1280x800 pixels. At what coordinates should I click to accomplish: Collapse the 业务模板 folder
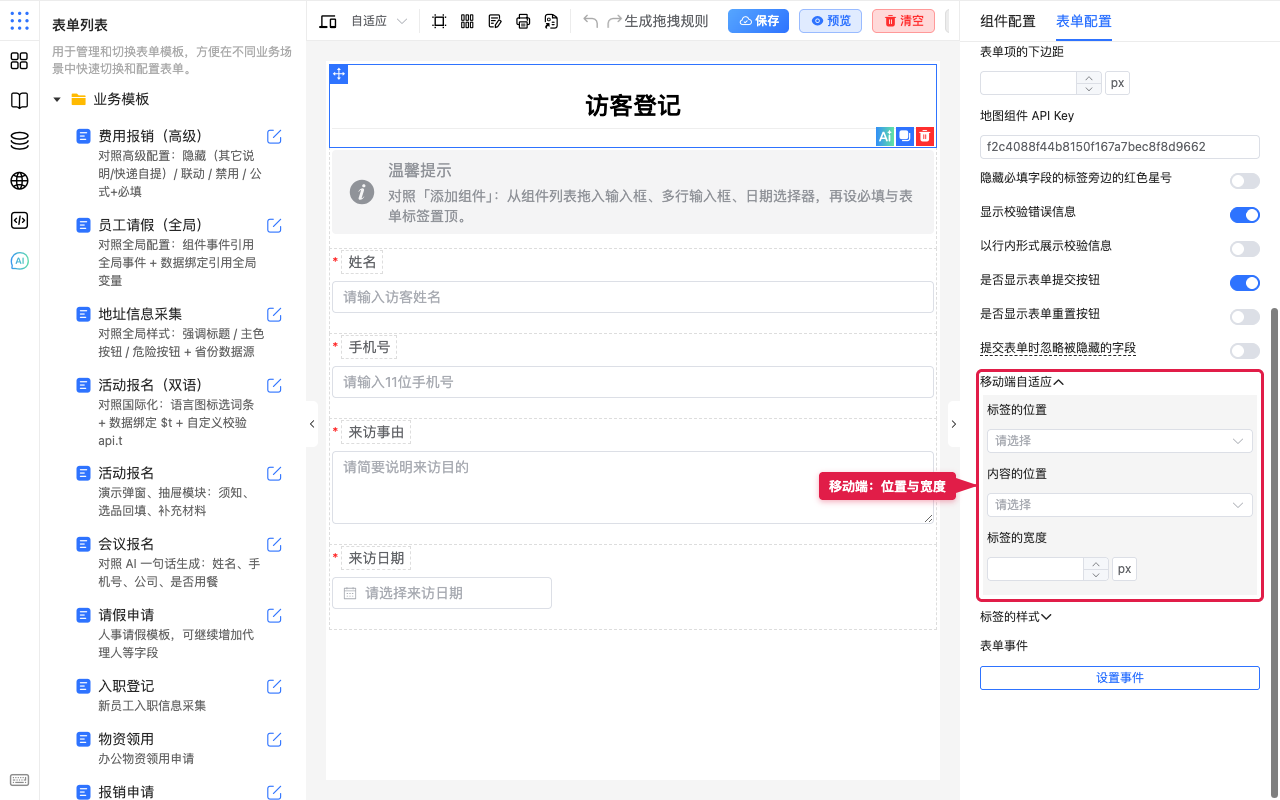[x=57, y=100]
